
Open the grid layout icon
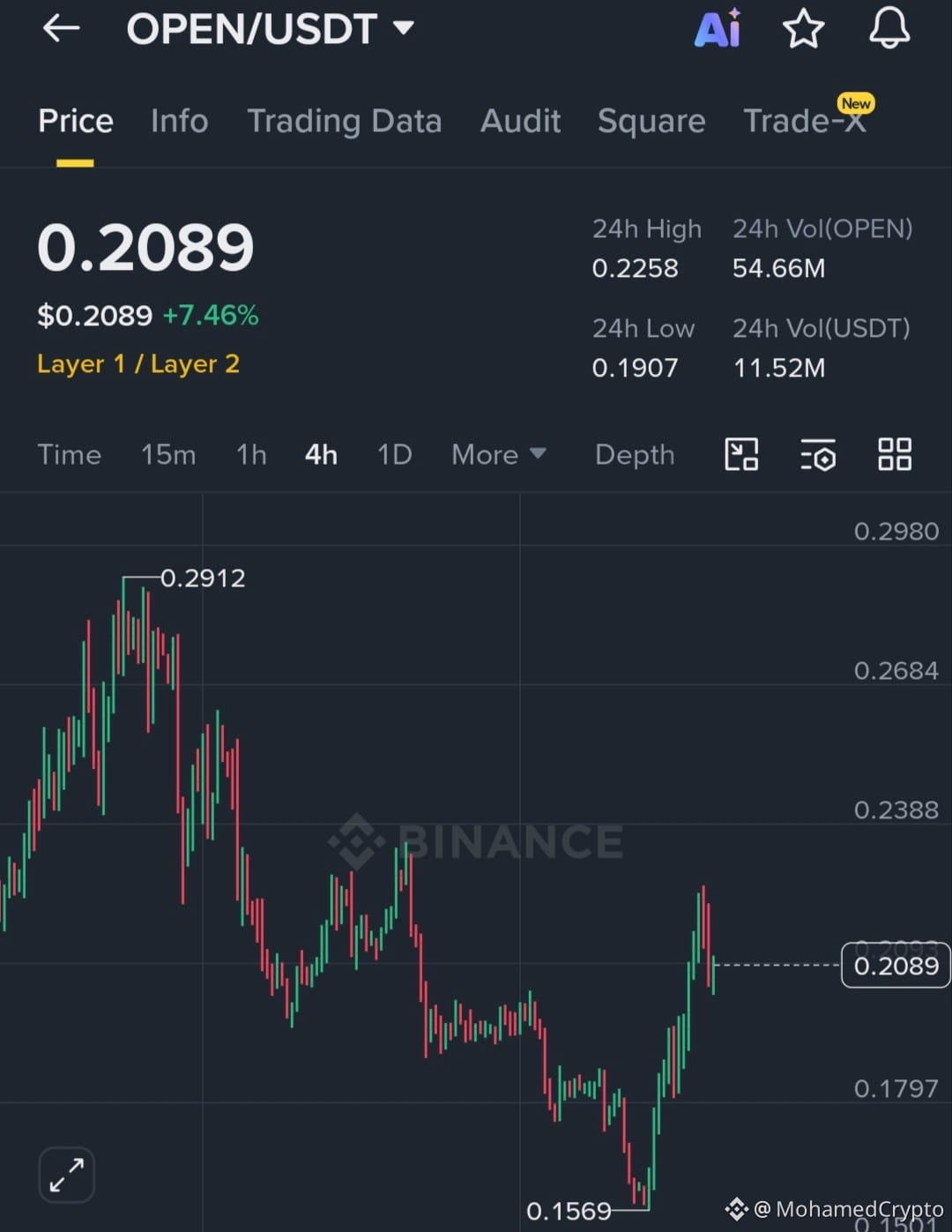point(895,455)
